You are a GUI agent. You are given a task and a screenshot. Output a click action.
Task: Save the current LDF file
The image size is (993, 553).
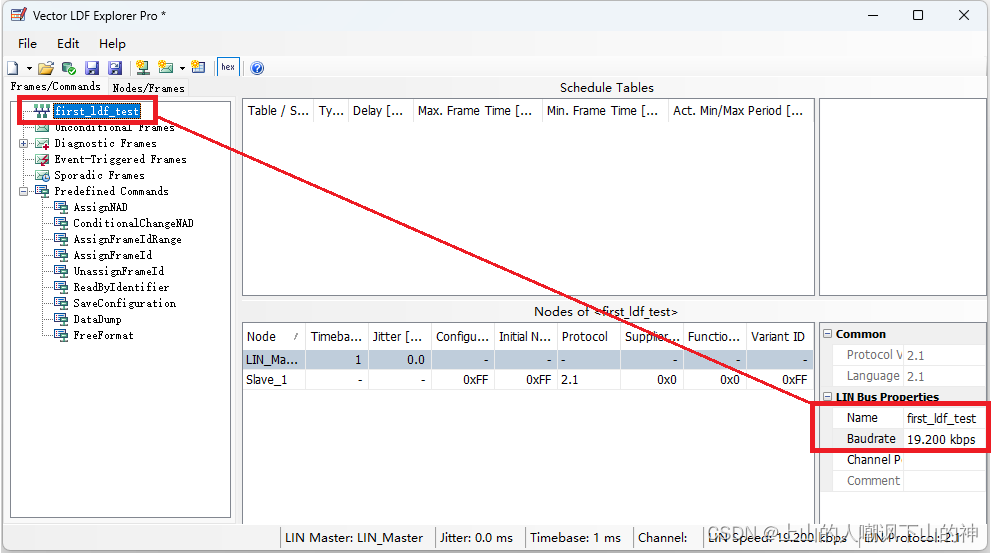coord(92,68)
